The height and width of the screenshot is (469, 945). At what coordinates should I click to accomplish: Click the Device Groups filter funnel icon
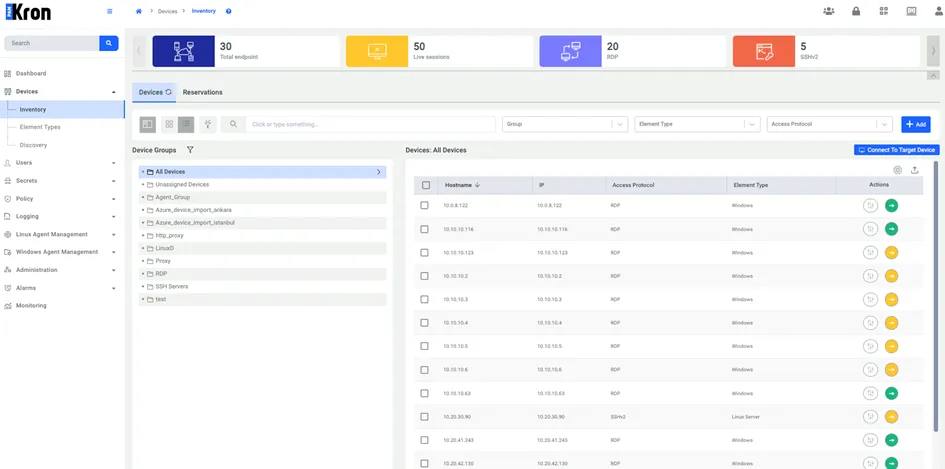pyautogui.click(x=190, y=150)
